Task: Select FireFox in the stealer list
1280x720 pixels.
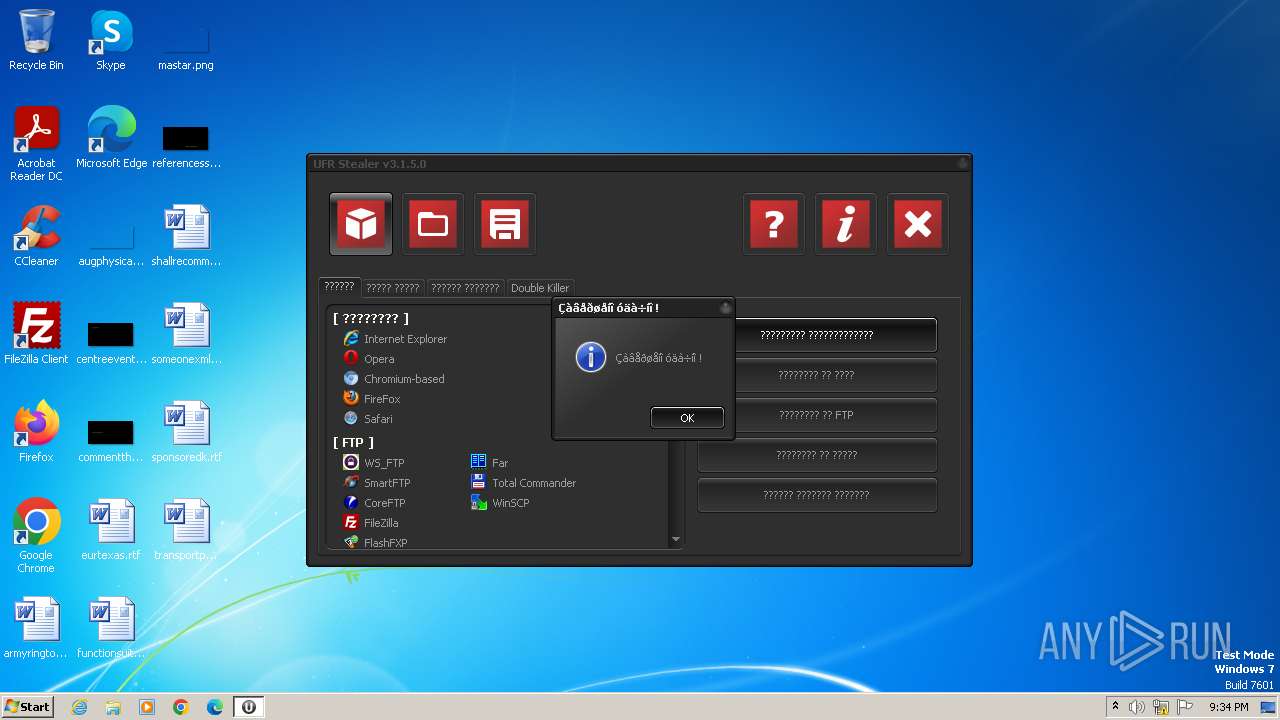Action: 372,399
